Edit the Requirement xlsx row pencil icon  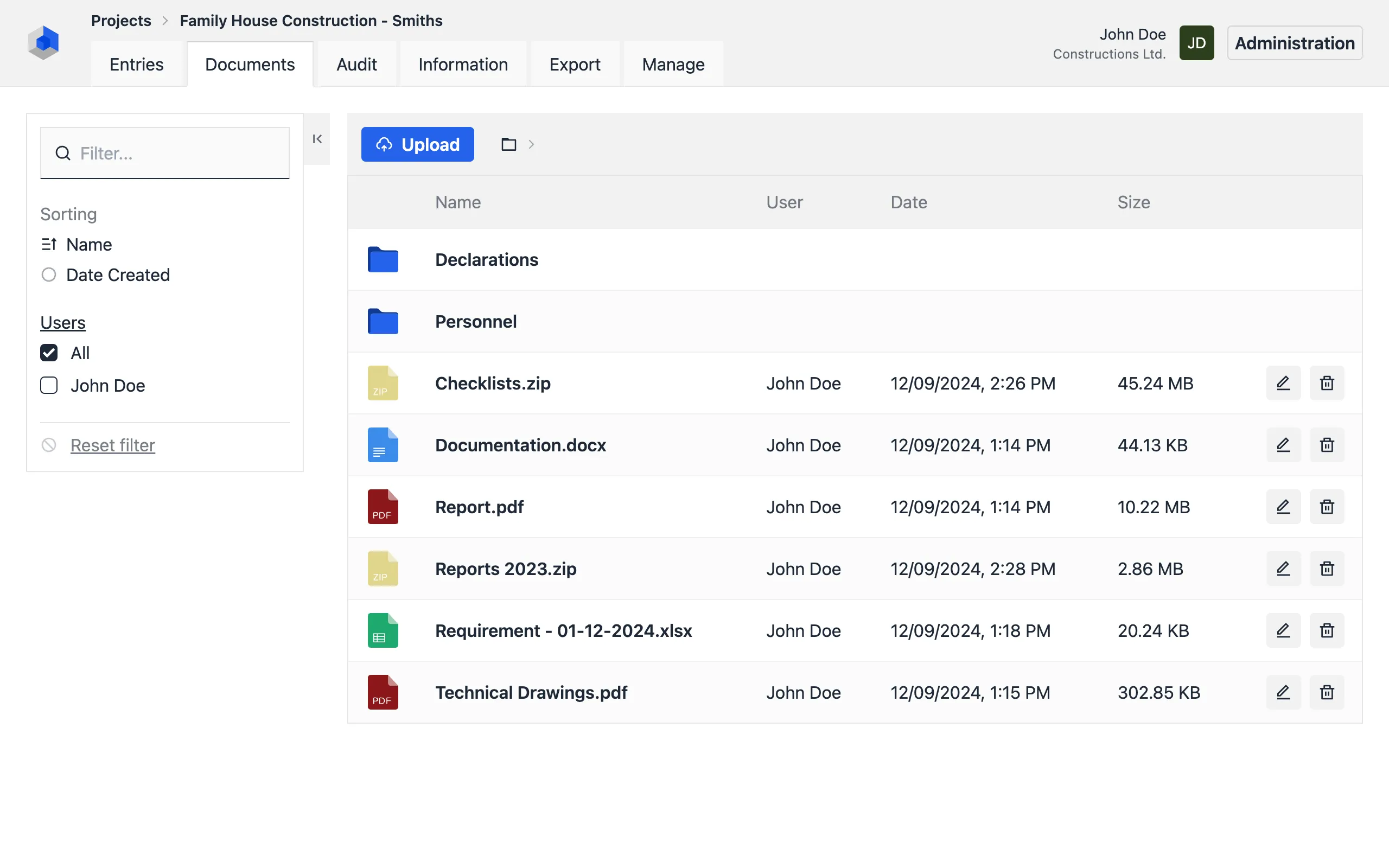pyautogui.click(x=1283, y=630)
